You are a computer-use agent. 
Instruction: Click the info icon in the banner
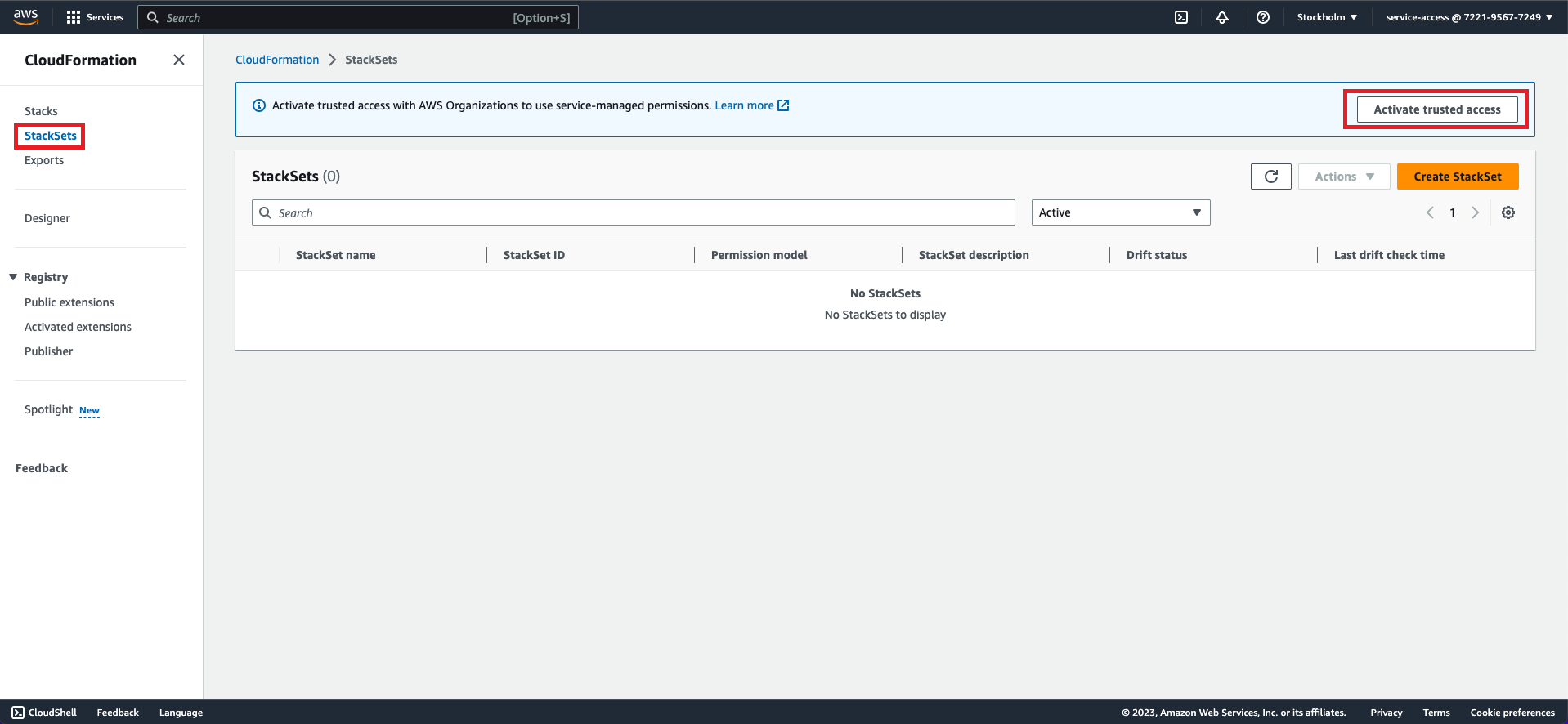pos(259,105)
